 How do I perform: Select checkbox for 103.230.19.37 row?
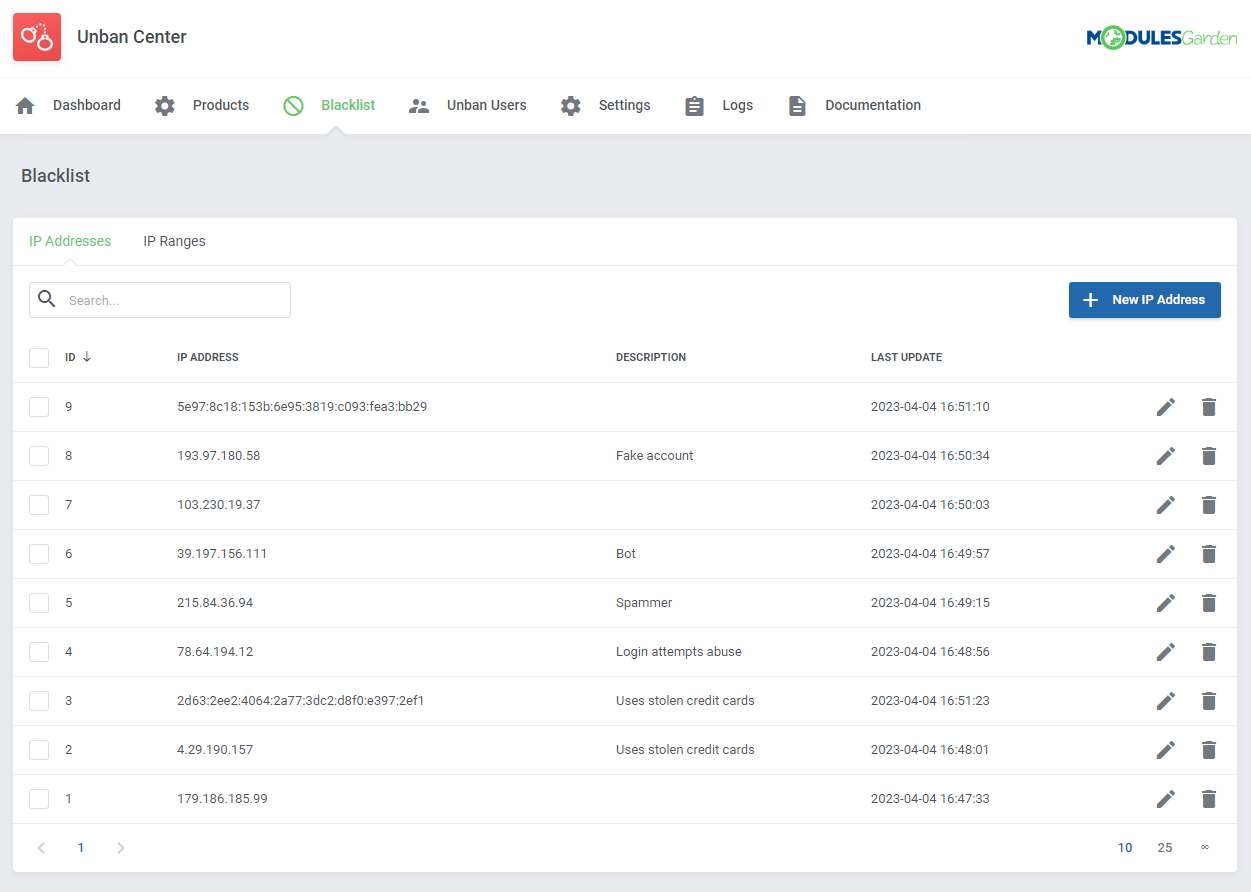tap(39, 505)
